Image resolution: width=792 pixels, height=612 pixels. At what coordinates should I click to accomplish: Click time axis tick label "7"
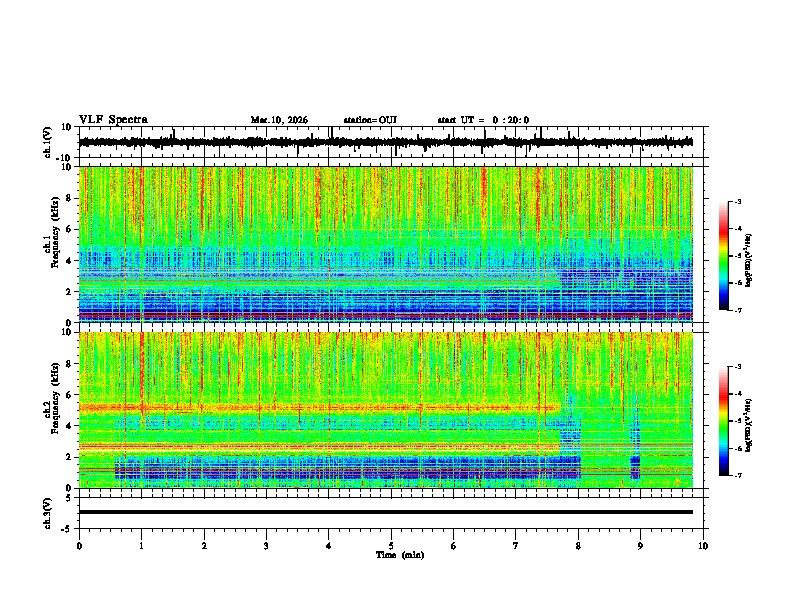point(516,546)
